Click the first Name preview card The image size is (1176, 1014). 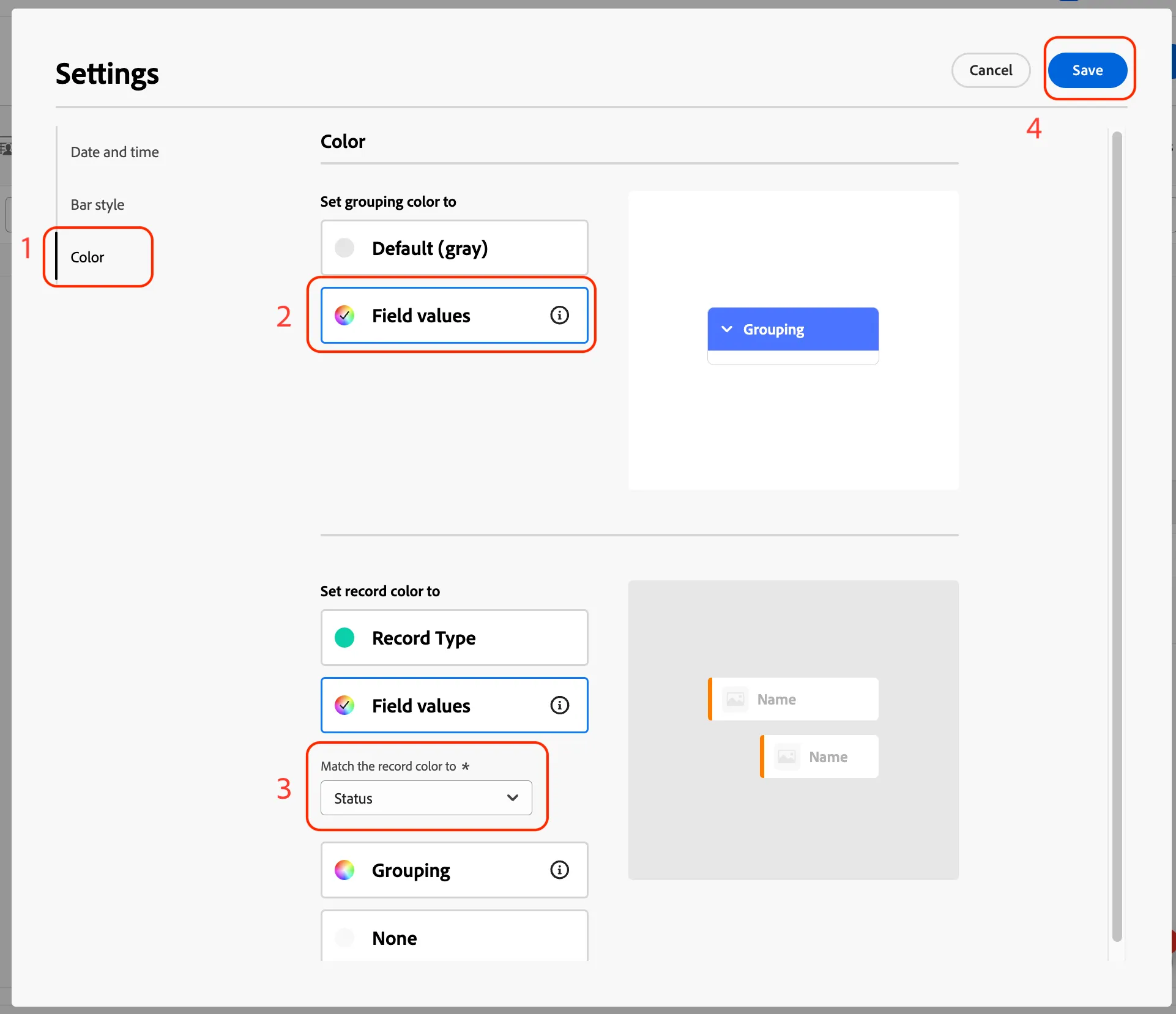coord(793,699)
